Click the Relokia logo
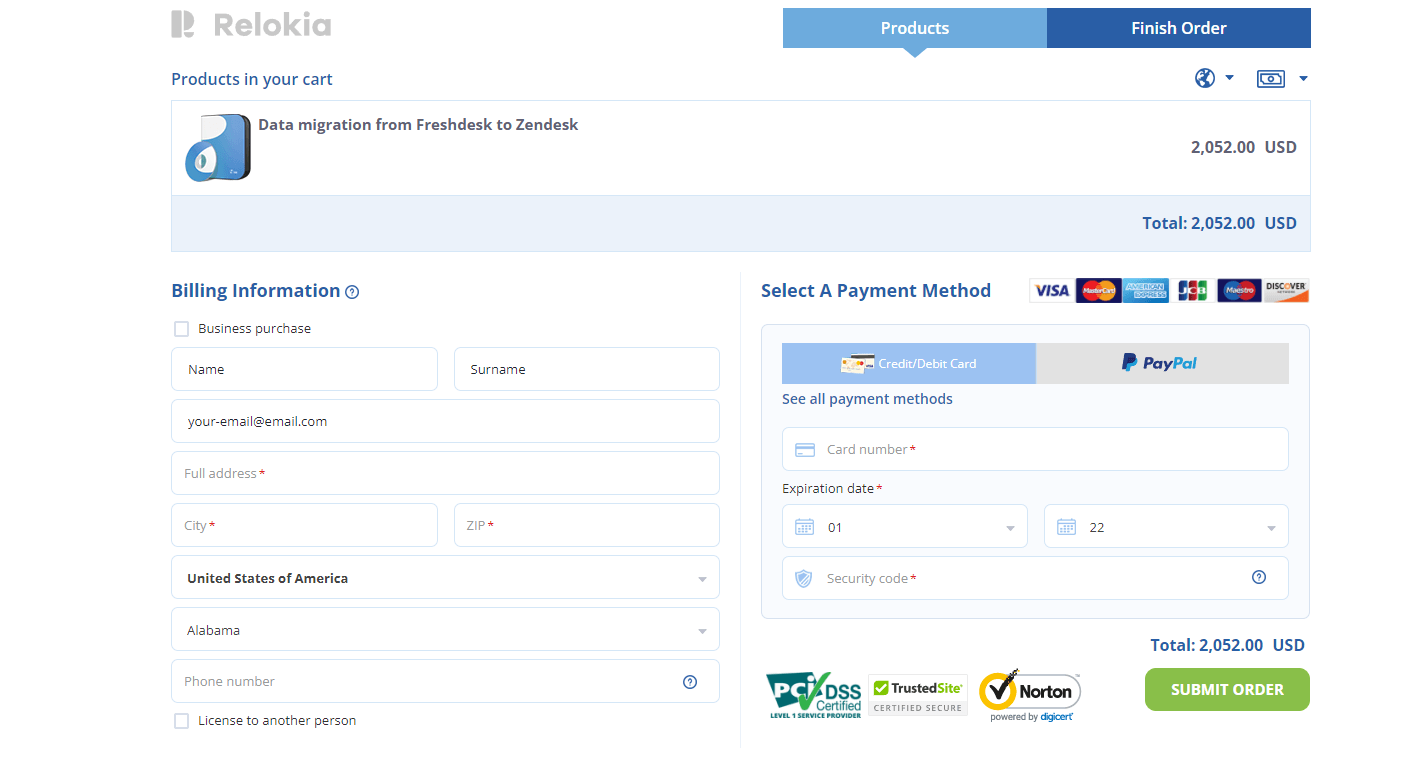 251,25
